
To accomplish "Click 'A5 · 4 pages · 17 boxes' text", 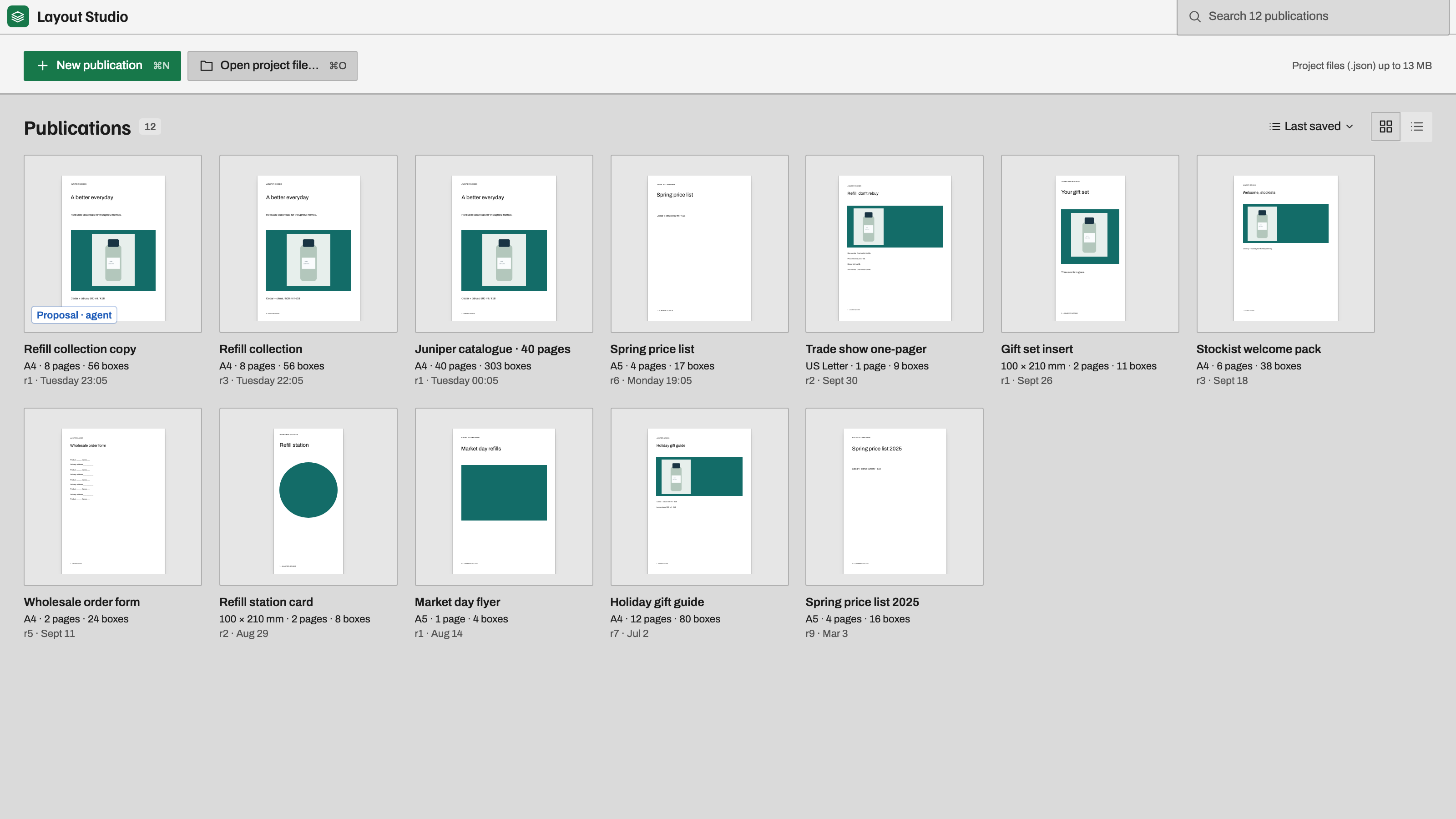I will (x=662, y=366).
